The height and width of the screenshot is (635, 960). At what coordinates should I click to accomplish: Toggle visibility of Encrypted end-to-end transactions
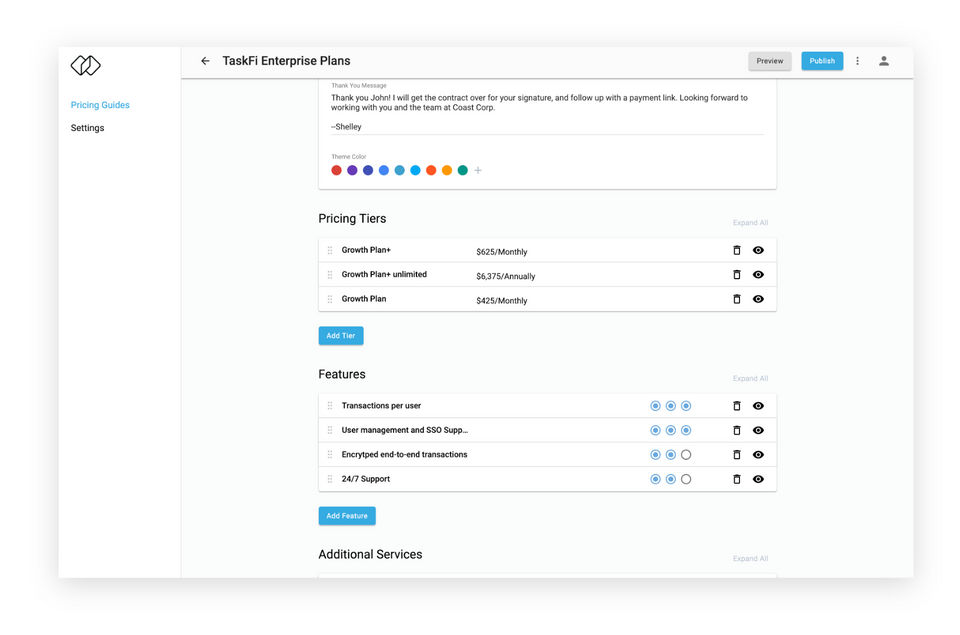click(758, 454)
